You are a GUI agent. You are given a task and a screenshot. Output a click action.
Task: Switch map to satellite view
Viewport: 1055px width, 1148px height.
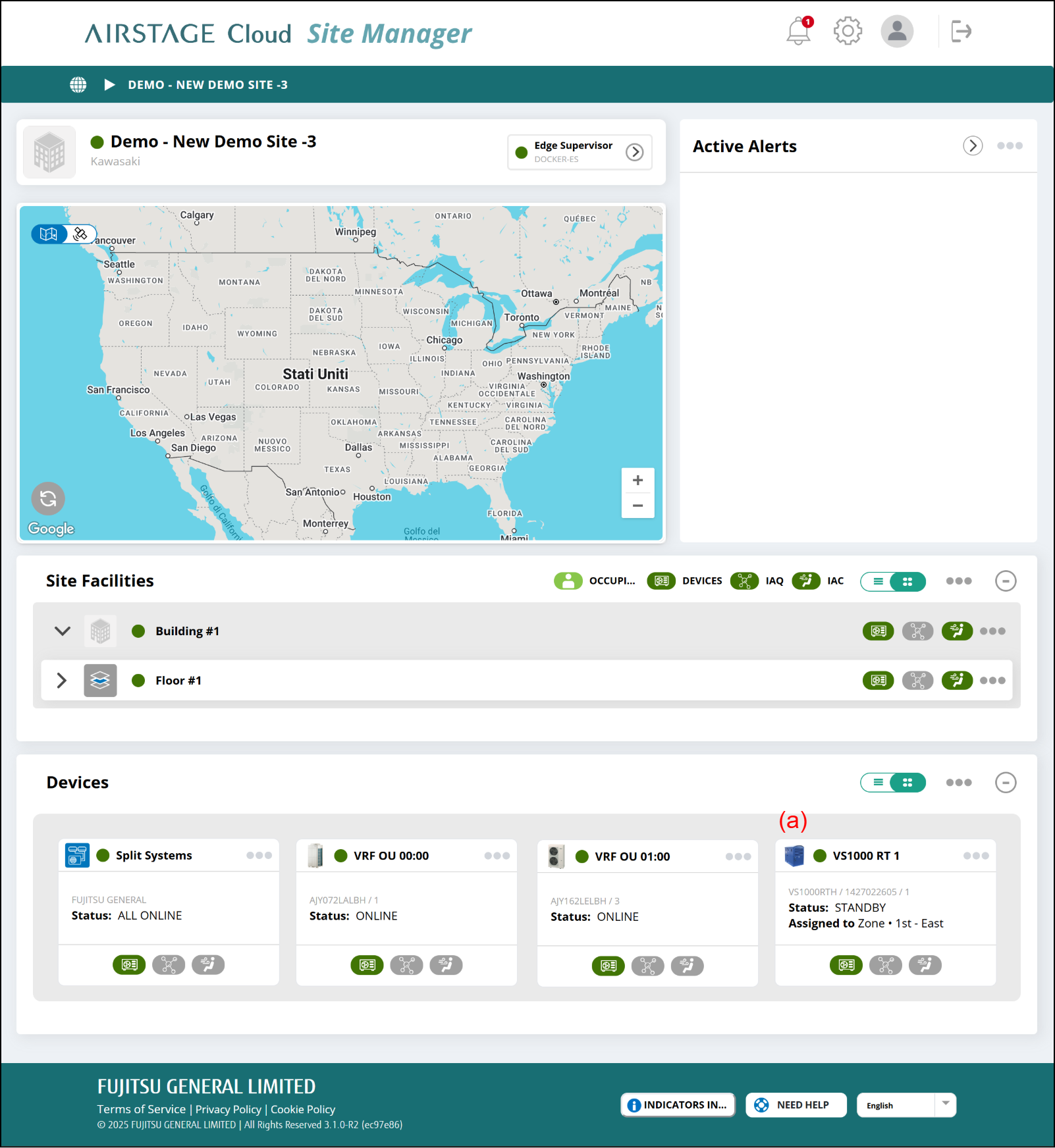click(81, 234)
